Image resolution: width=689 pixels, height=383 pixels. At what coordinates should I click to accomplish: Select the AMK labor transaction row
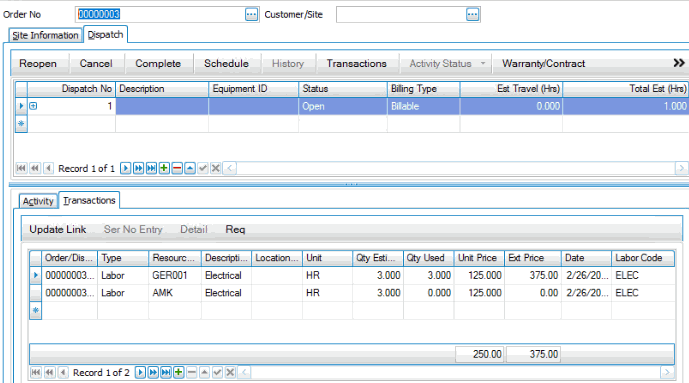(x=352, y=293)
